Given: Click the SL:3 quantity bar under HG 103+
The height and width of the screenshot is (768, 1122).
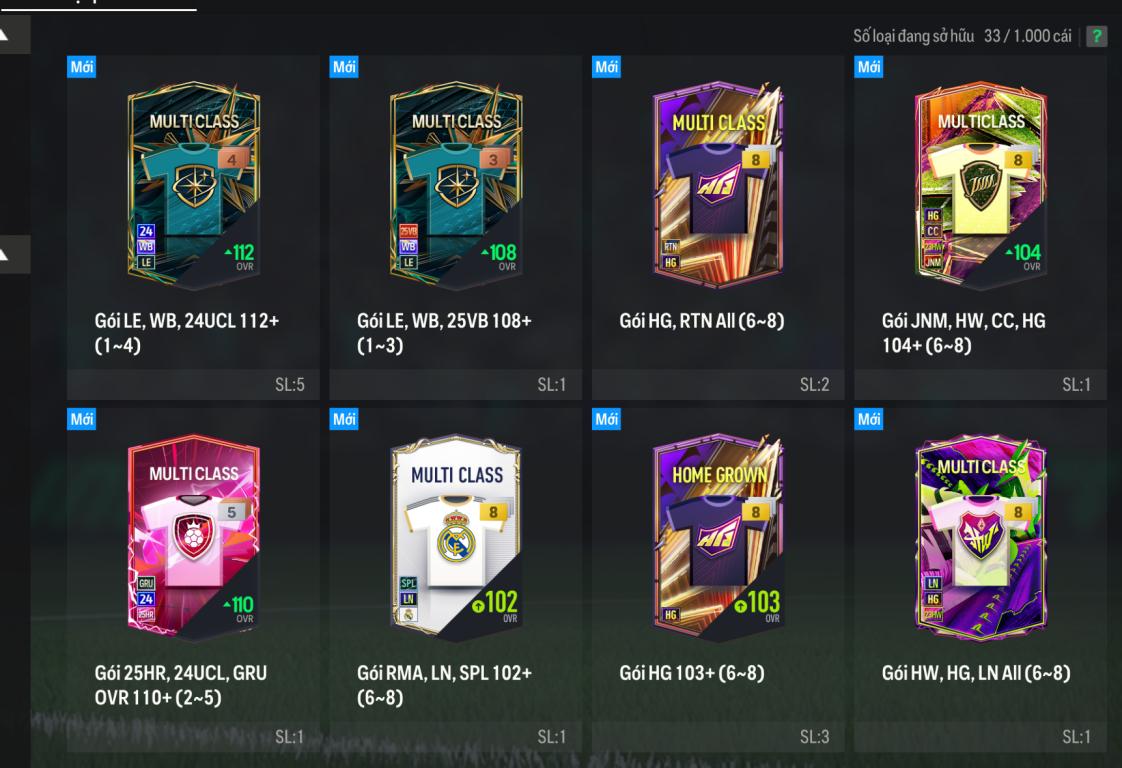Looking at the screenshot, I should [718, 737].
